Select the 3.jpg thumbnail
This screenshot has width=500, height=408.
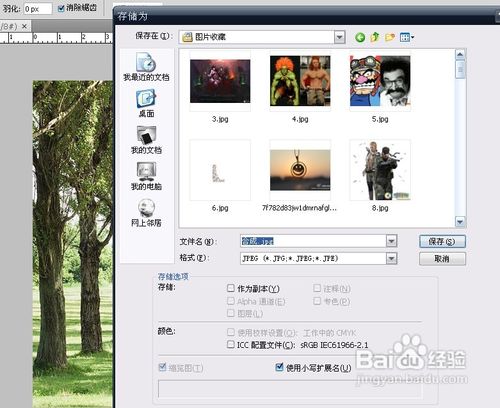pos(220,81)
